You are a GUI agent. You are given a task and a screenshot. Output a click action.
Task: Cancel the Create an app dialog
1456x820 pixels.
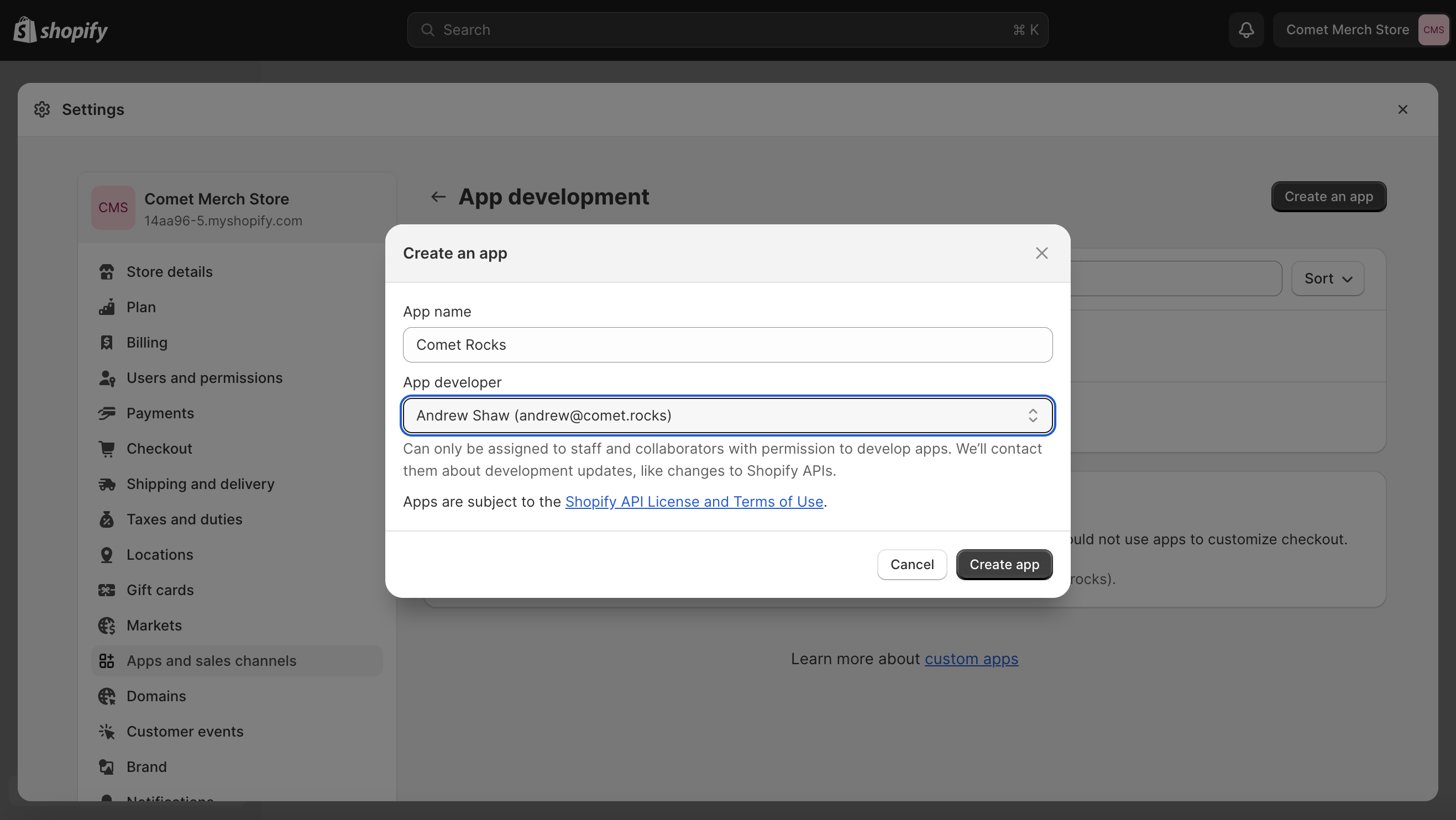(x=912, y=565)
